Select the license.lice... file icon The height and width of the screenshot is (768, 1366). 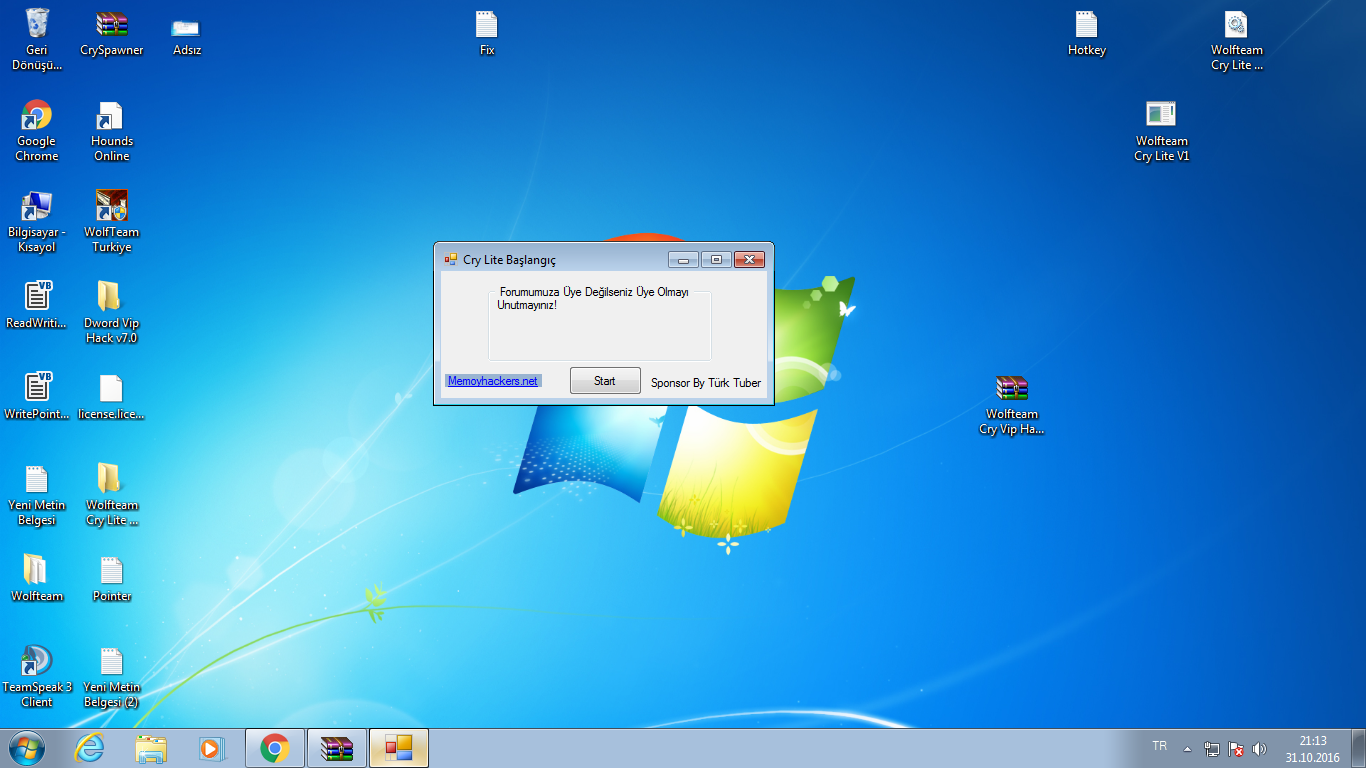(112, 396)
